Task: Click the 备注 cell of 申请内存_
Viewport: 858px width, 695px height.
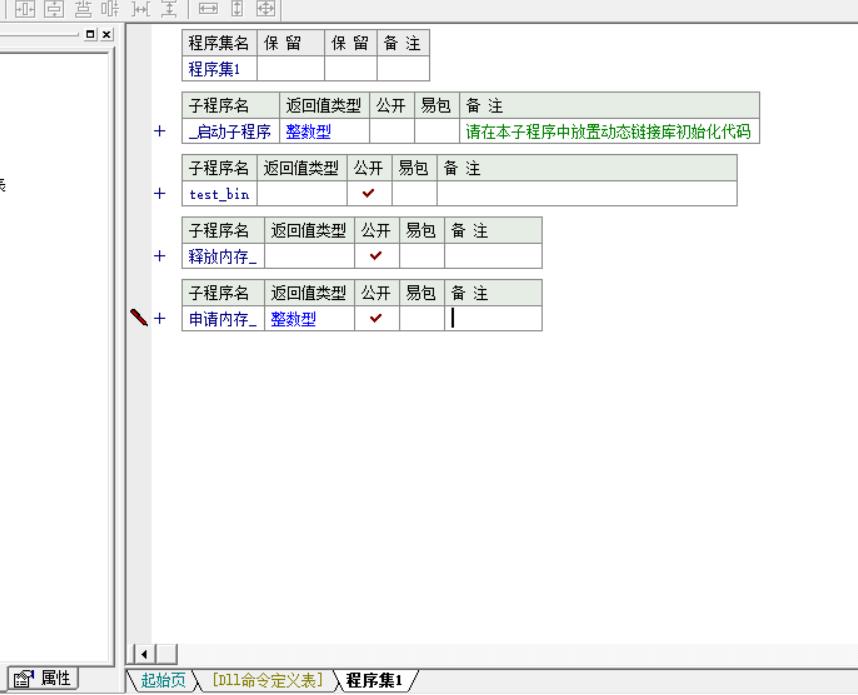Action: pyautogui.click(x=494, y=318)
